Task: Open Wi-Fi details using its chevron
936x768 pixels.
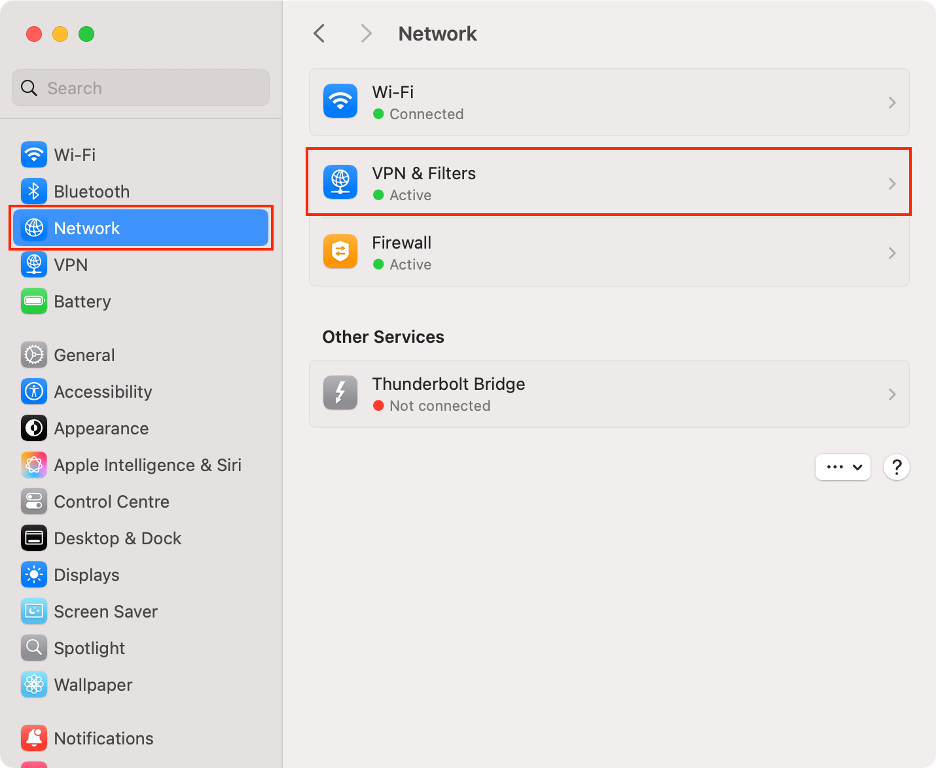Action: [891, 102]
